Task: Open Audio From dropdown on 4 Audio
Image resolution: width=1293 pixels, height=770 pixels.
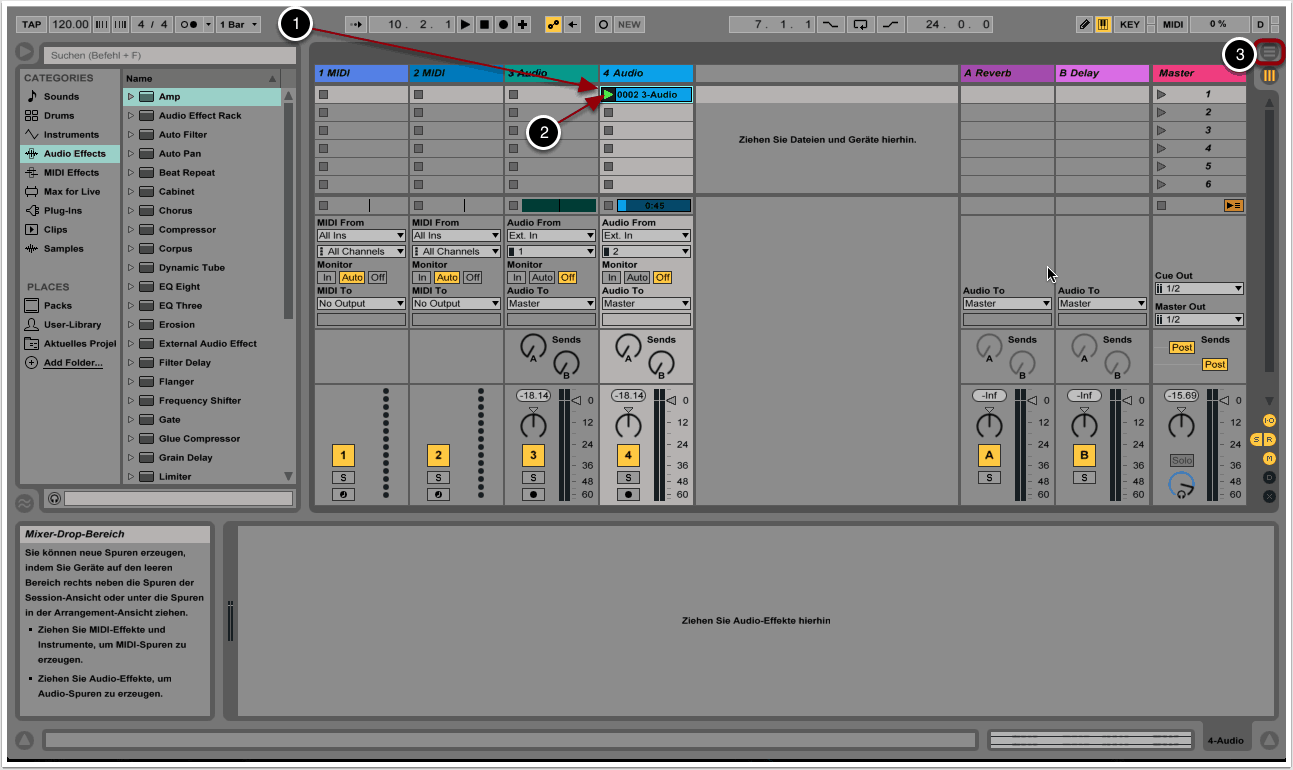Action: click(646, 236)
